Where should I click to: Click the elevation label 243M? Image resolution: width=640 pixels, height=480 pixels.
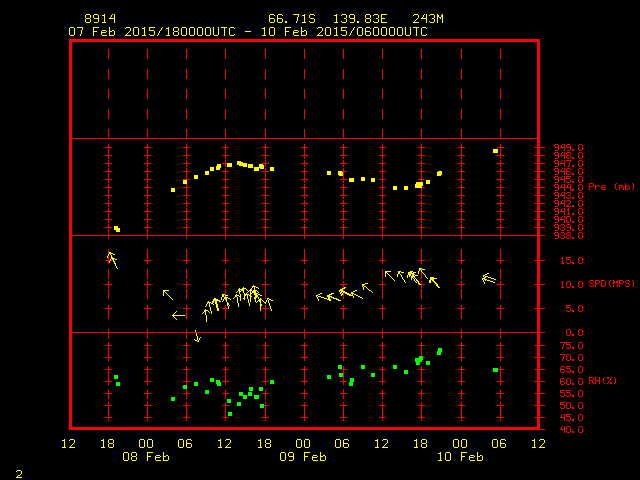428,19
